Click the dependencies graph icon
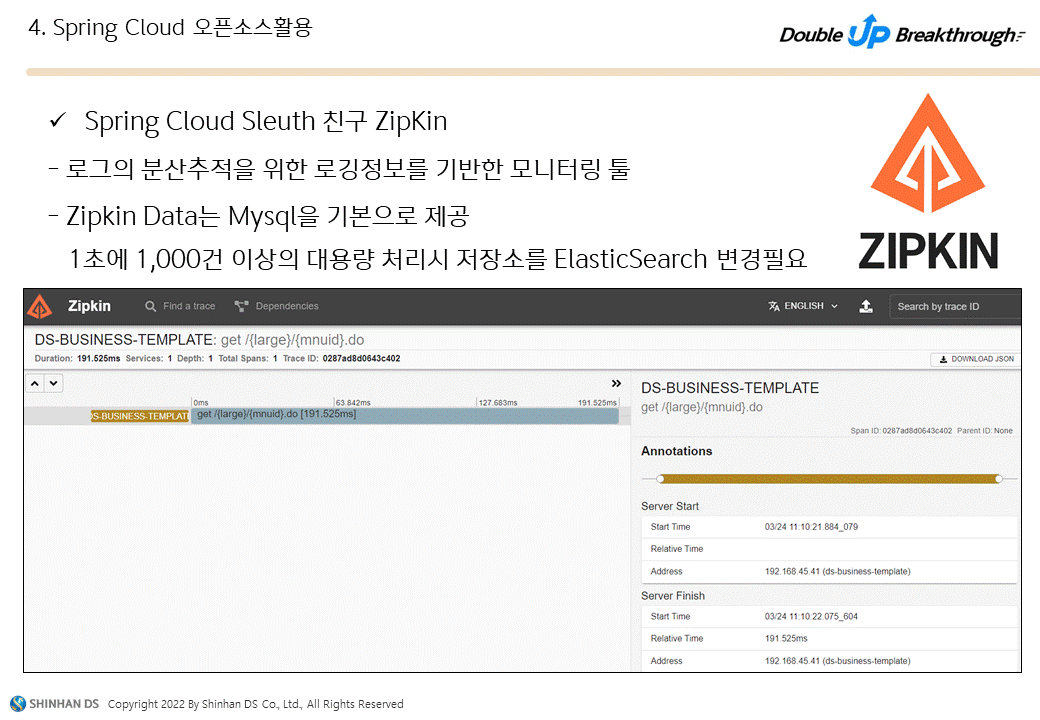 tap(241, 306)
